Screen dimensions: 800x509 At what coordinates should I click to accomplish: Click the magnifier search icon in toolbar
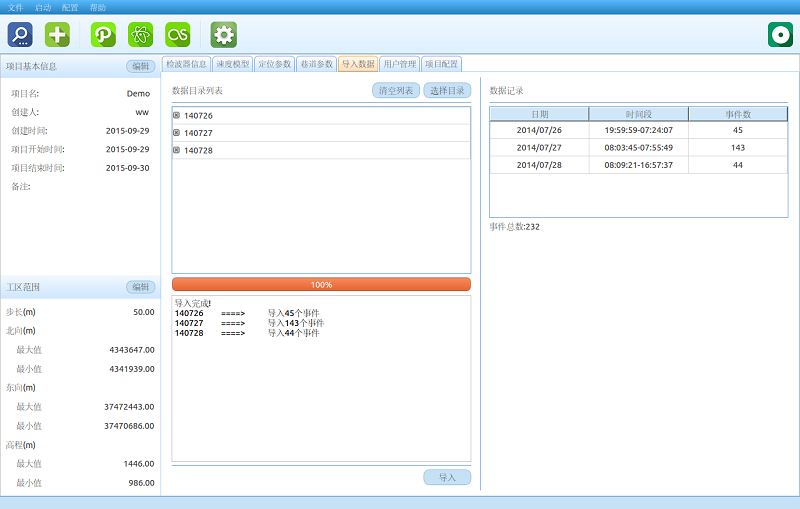click(21, 35)
